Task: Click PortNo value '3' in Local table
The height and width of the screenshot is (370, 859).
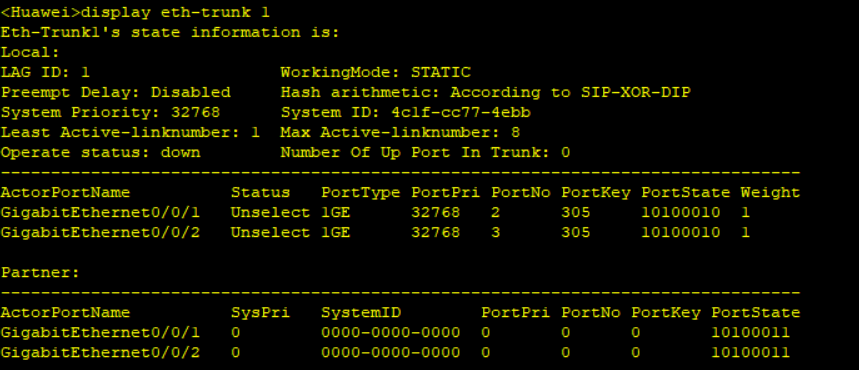Action: point(496,232)
